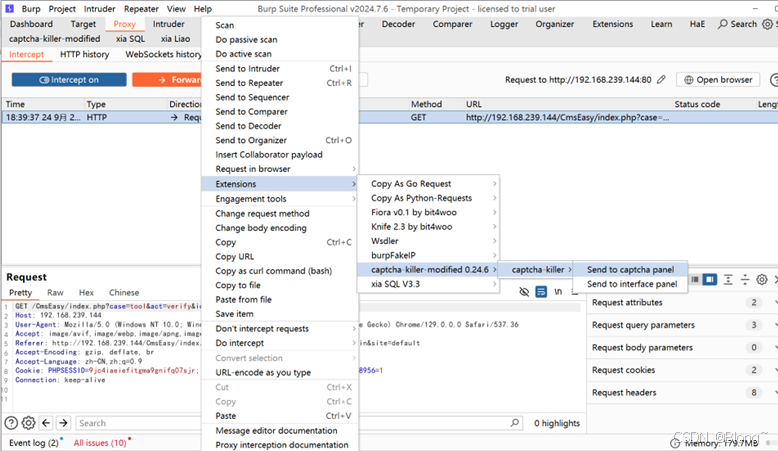Collapse all inspector sections icon
This screenshot has width=778, height=451.
point(745,280)
